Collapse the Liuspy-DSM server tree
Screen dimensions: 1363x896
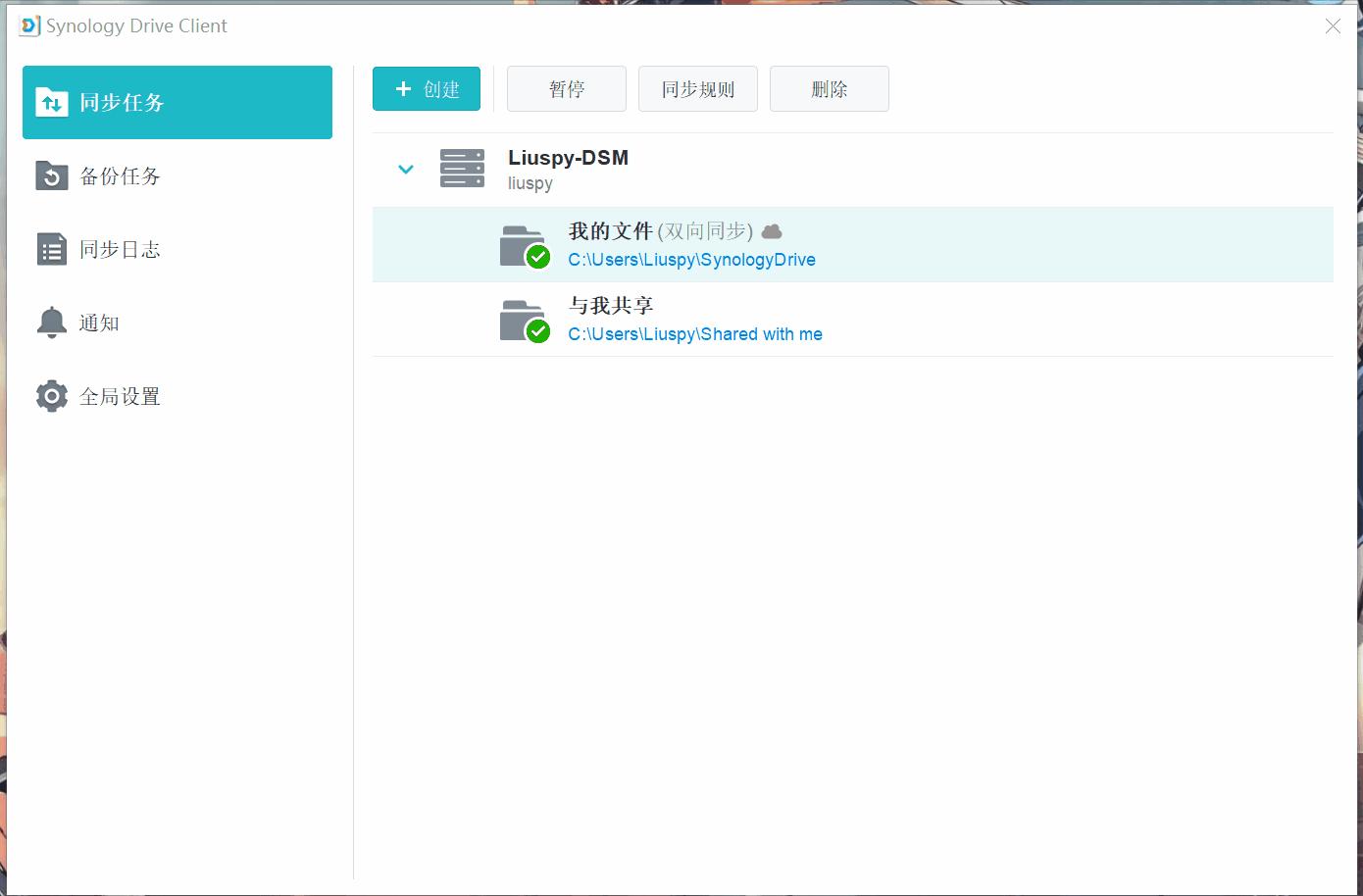406,170
